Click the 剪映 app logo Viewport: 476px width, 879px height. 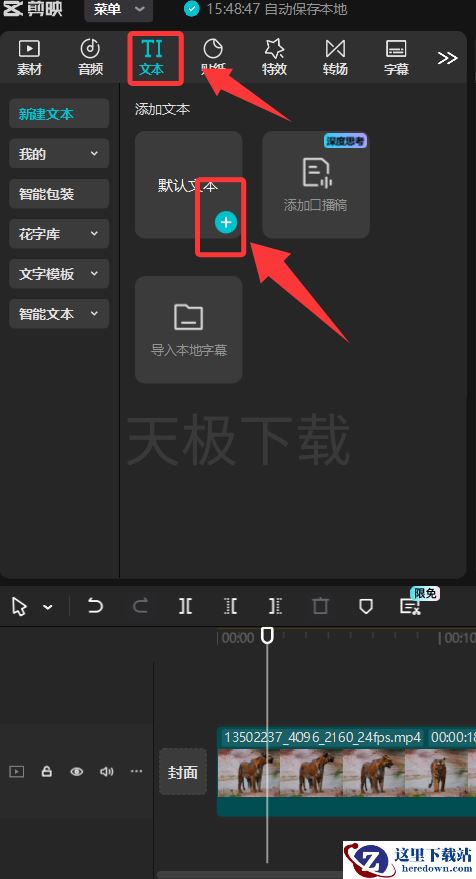point(33,9)
